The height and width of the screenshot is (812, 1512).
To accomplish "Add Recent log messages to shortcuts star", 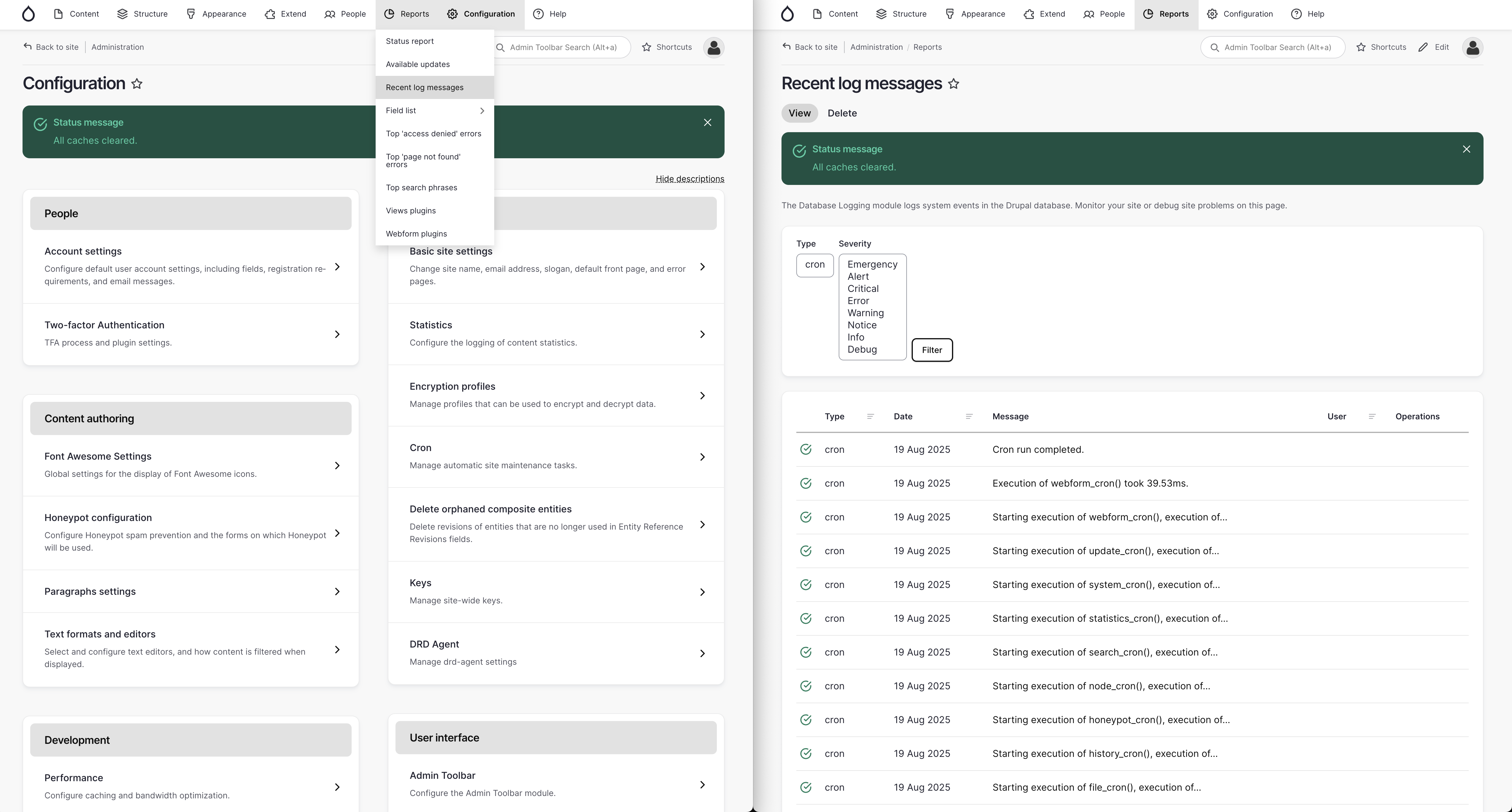I will 954,84.
